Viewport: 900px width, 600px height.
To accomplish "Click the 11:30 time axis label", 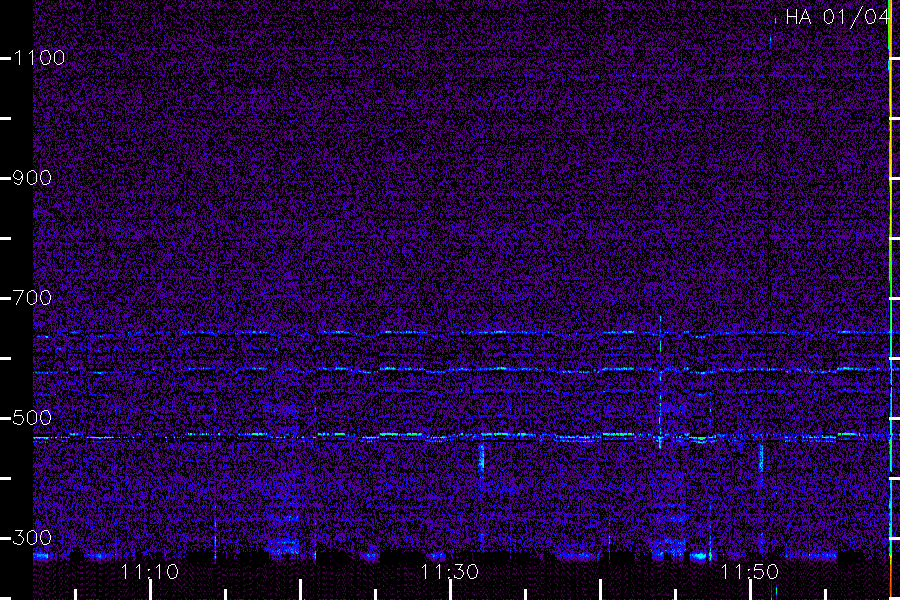I will pyautogui.click(x=449, y=572).
